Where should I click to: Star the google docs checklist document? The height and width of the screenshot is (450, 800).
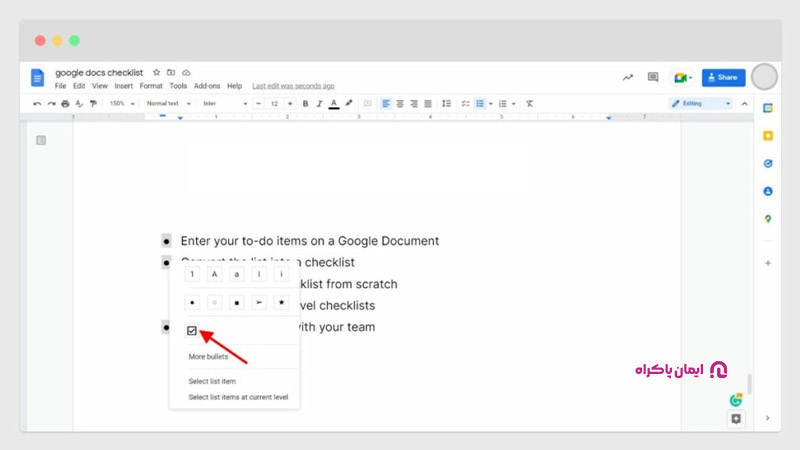[x=156, y=73]
